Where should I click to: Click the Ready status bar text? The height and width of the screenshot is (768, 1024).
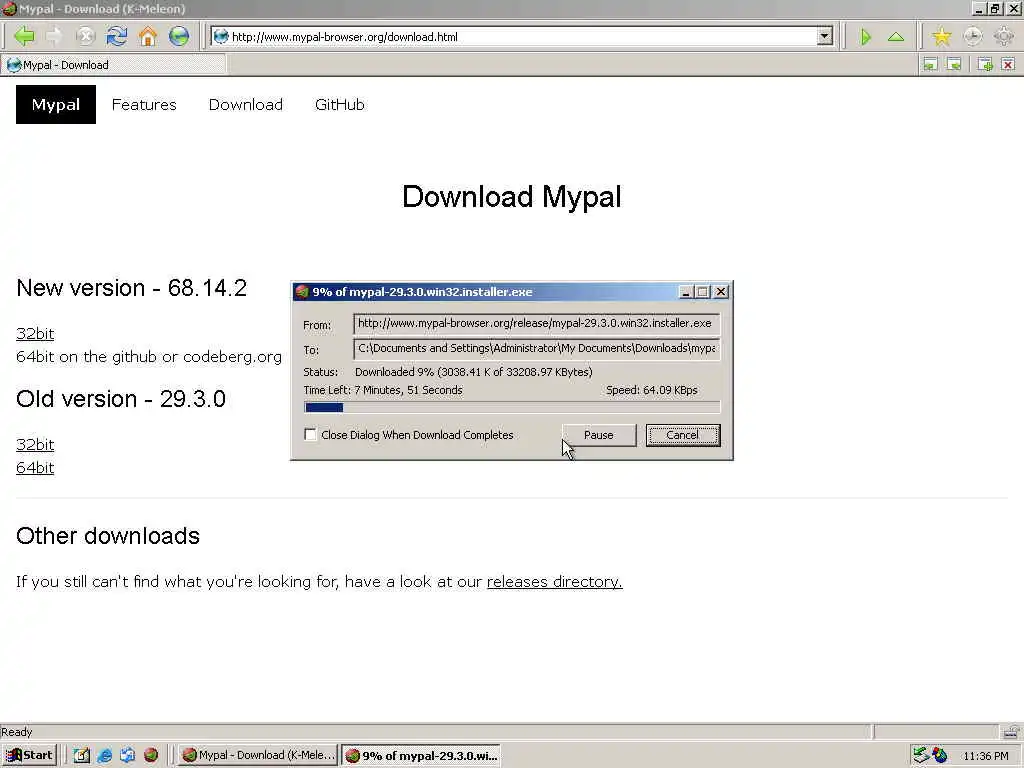[x=16, y=731]
